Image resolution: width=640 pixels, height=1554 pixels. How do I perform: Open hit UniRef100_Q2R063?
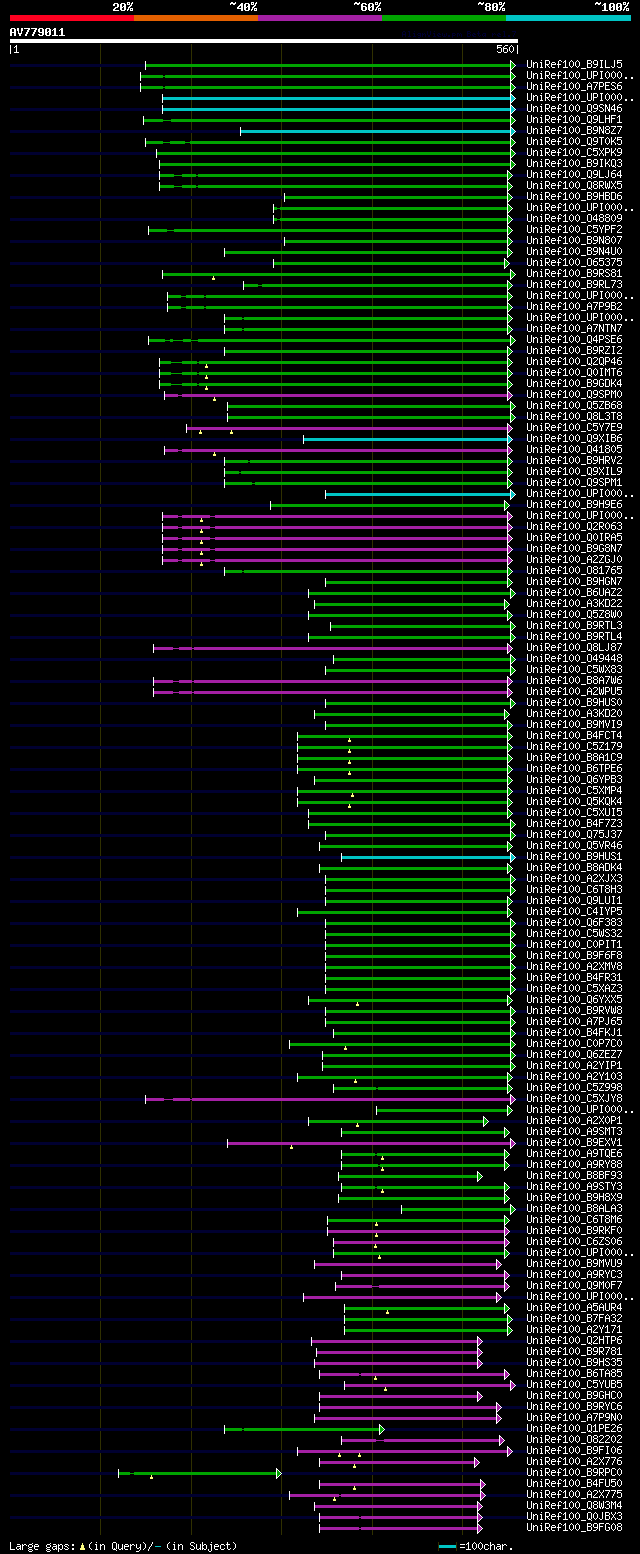pyautogui.click(x=574, y=526)
